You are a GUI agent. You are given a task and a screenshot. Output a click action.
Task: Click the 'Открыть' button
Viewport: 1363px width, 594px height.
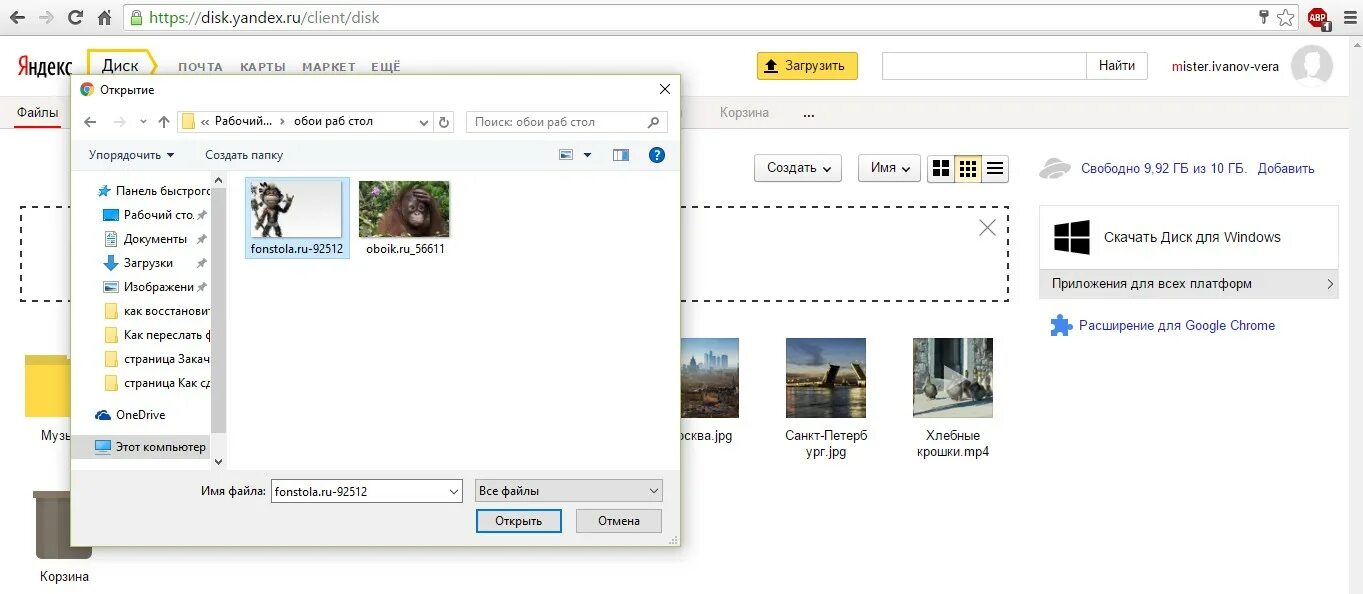pos(519,521)
